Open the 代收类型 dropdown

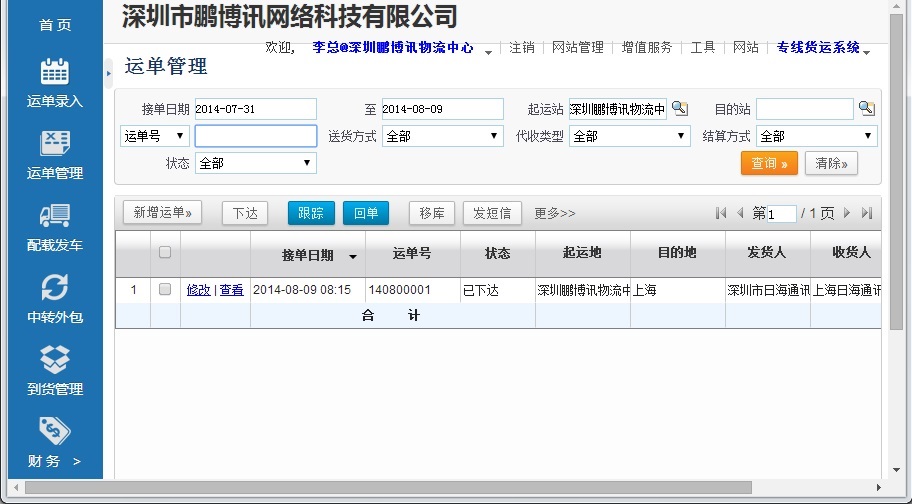click(630, 136)
